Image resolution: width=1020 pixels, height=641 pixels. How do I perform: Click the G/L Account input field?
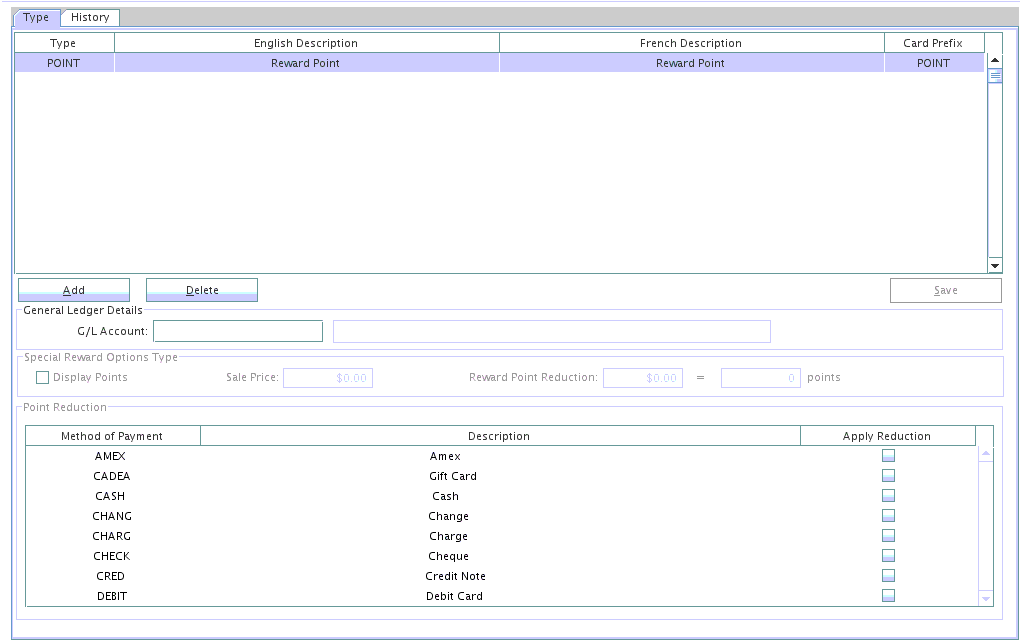pos(238,331)
